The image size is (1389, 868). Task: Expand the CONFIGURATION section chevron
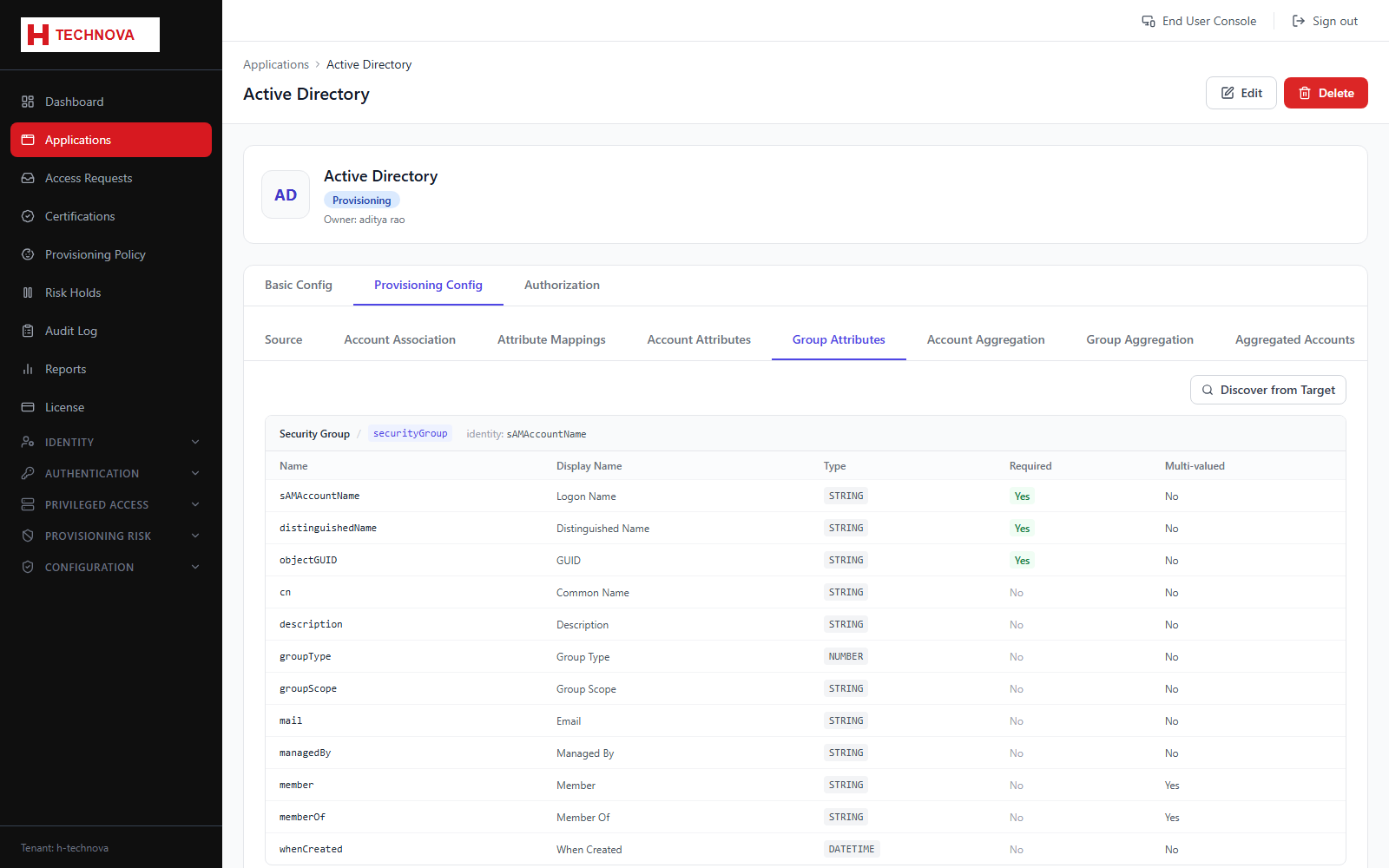[x=195, y=567]
